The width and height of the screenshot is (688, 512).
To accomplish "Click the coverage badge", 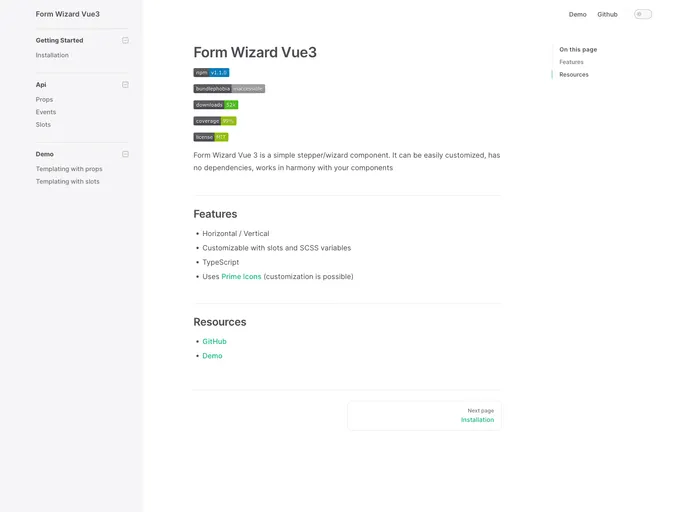I will tap(215, 121).
